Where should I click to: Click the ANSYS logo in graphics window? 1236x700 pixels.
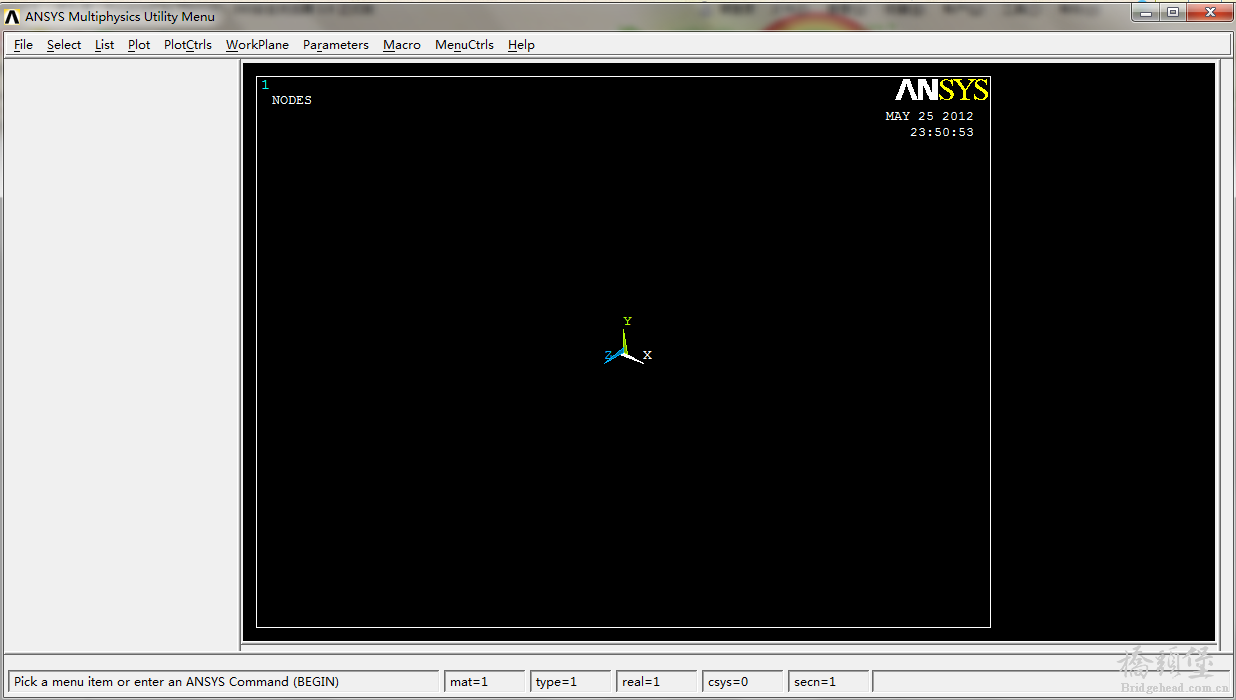942,90
